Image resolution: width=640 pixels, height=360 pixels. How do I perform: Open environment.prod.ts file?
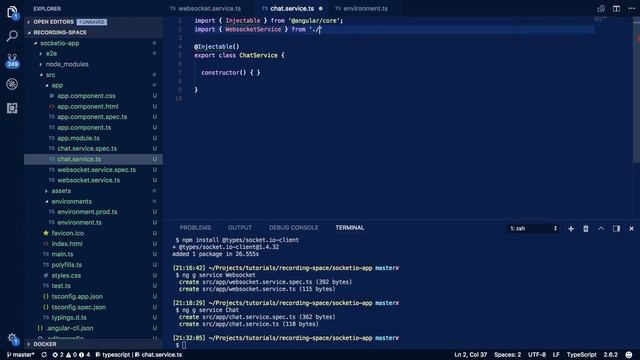coord(87,212)
